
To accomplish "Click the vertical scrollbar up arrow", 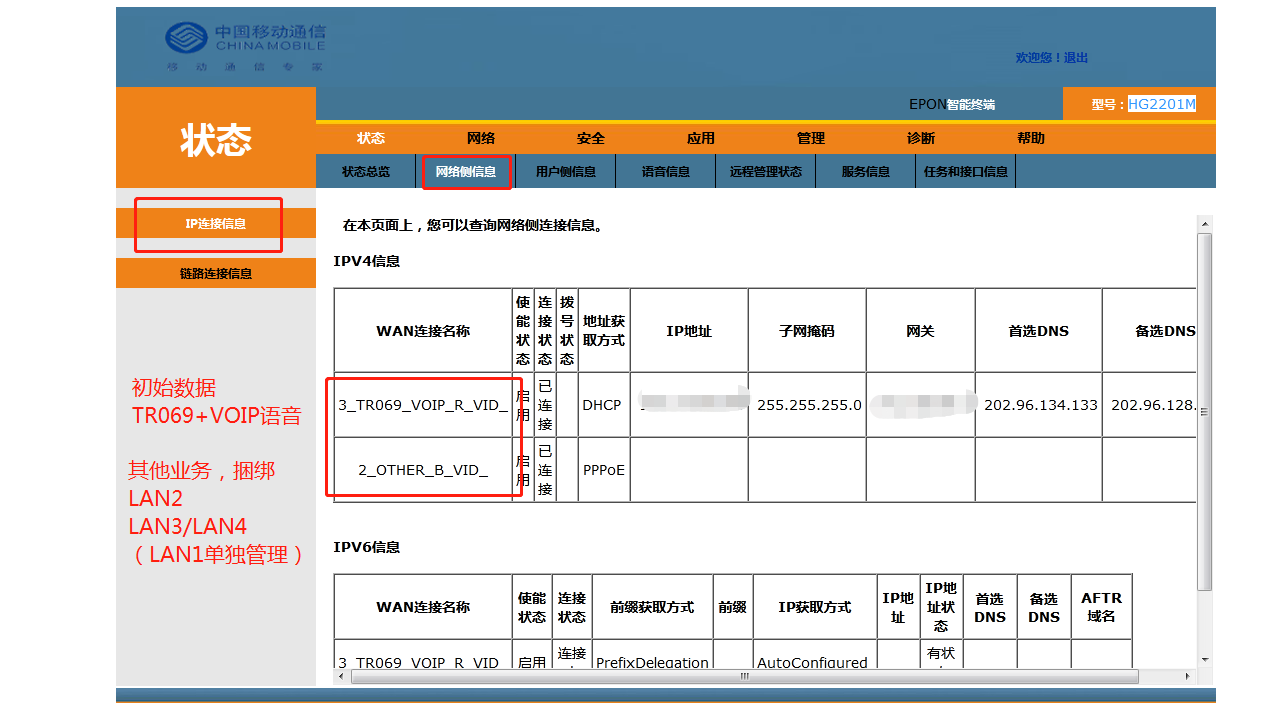I will coord(1205,224).
